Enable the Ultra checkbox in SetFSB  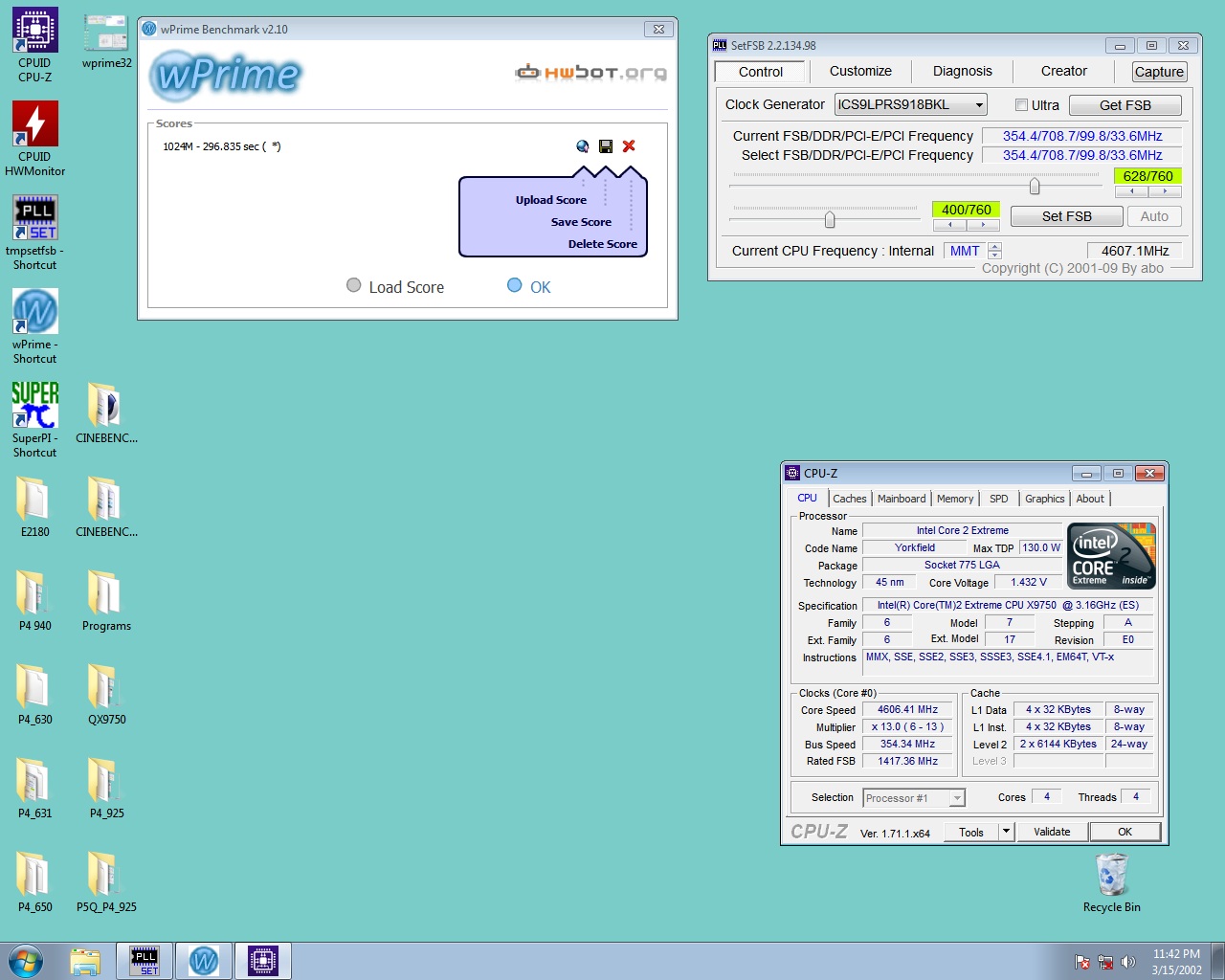tap(1021, 105)
